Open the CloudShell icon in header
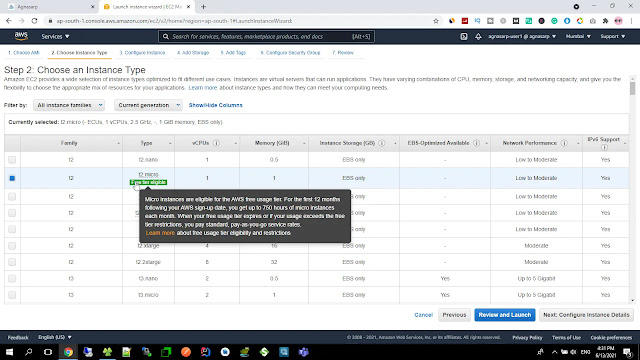 pos(464,36)
